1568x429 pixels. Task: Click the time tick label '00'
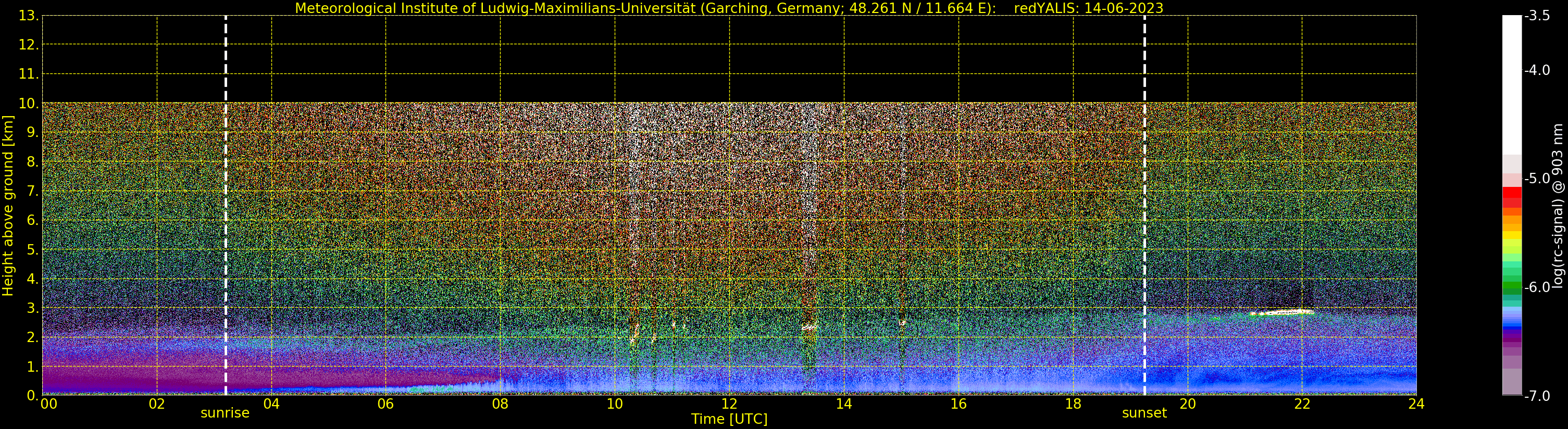tap(48, 404)
